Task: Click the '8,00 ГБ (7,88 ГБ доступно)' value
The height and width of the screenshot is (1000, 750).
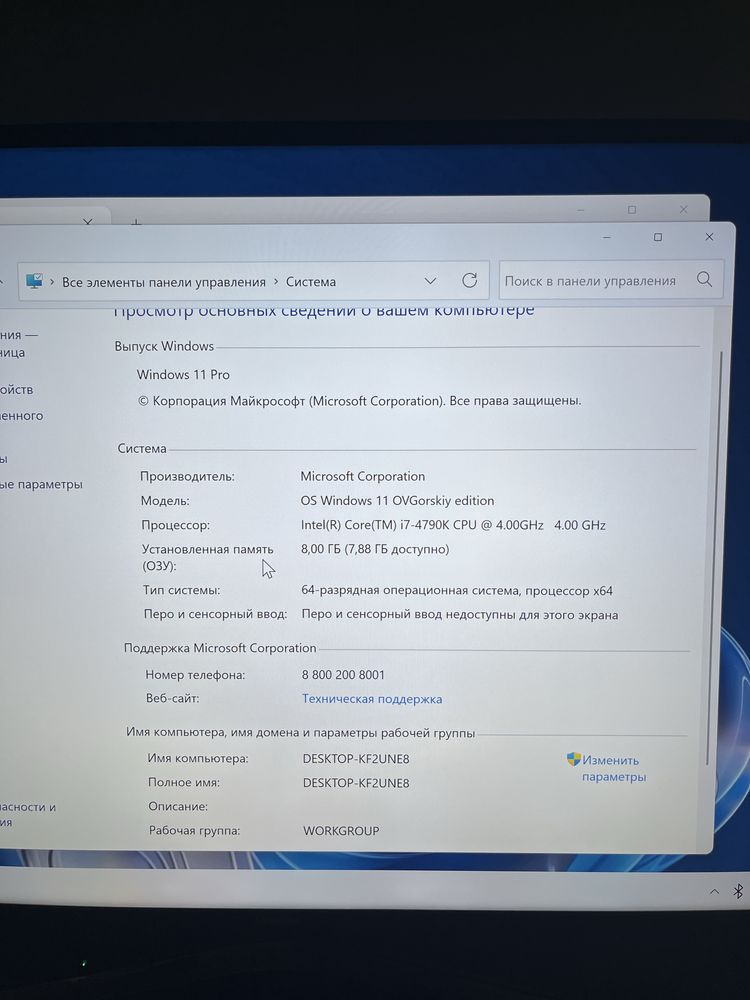Action: [x=375, y=549]
